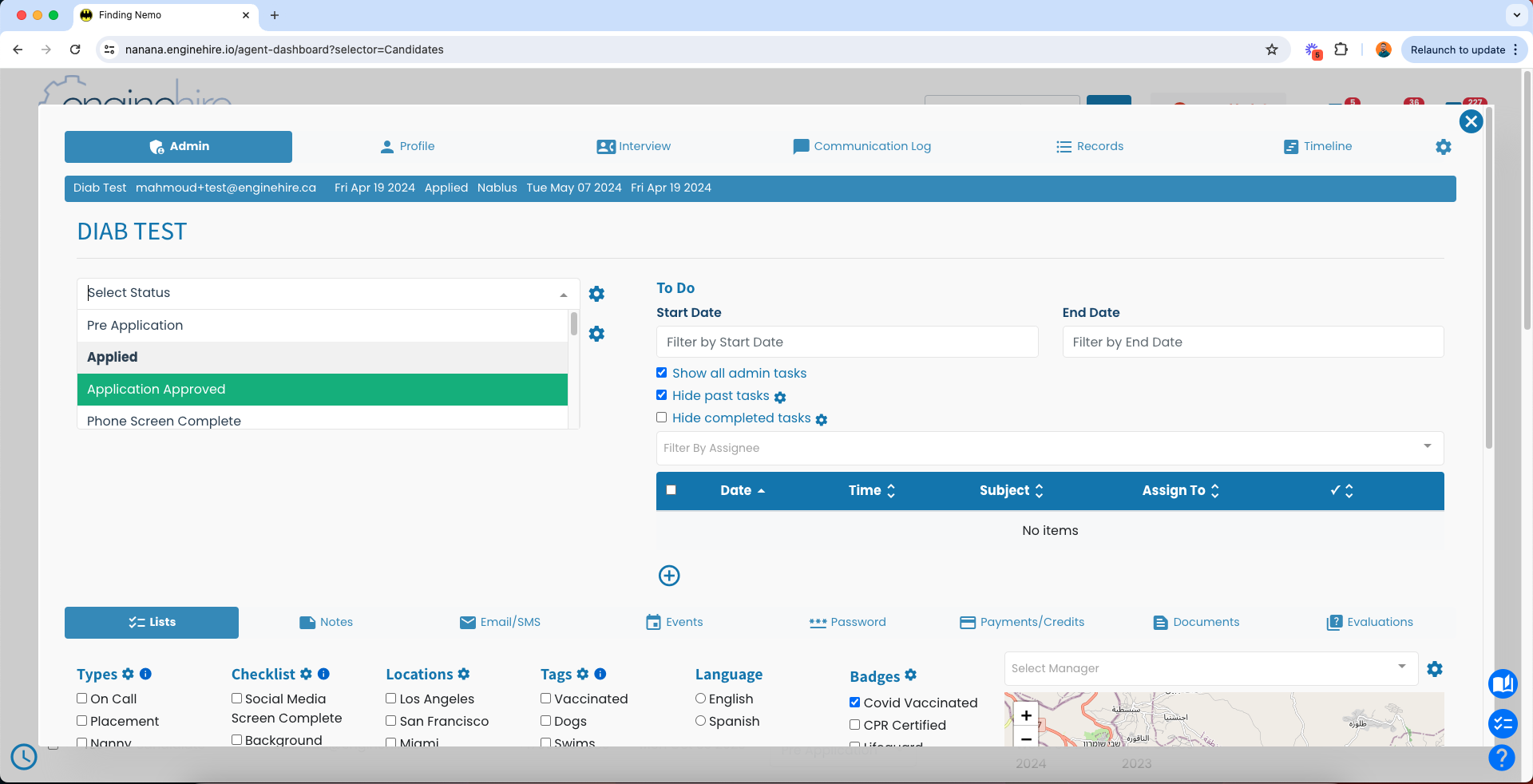The image size is (1533, 784).
Task: Click Filter by Start Date field
Action: pyautogui.click(x=847, y=342)
